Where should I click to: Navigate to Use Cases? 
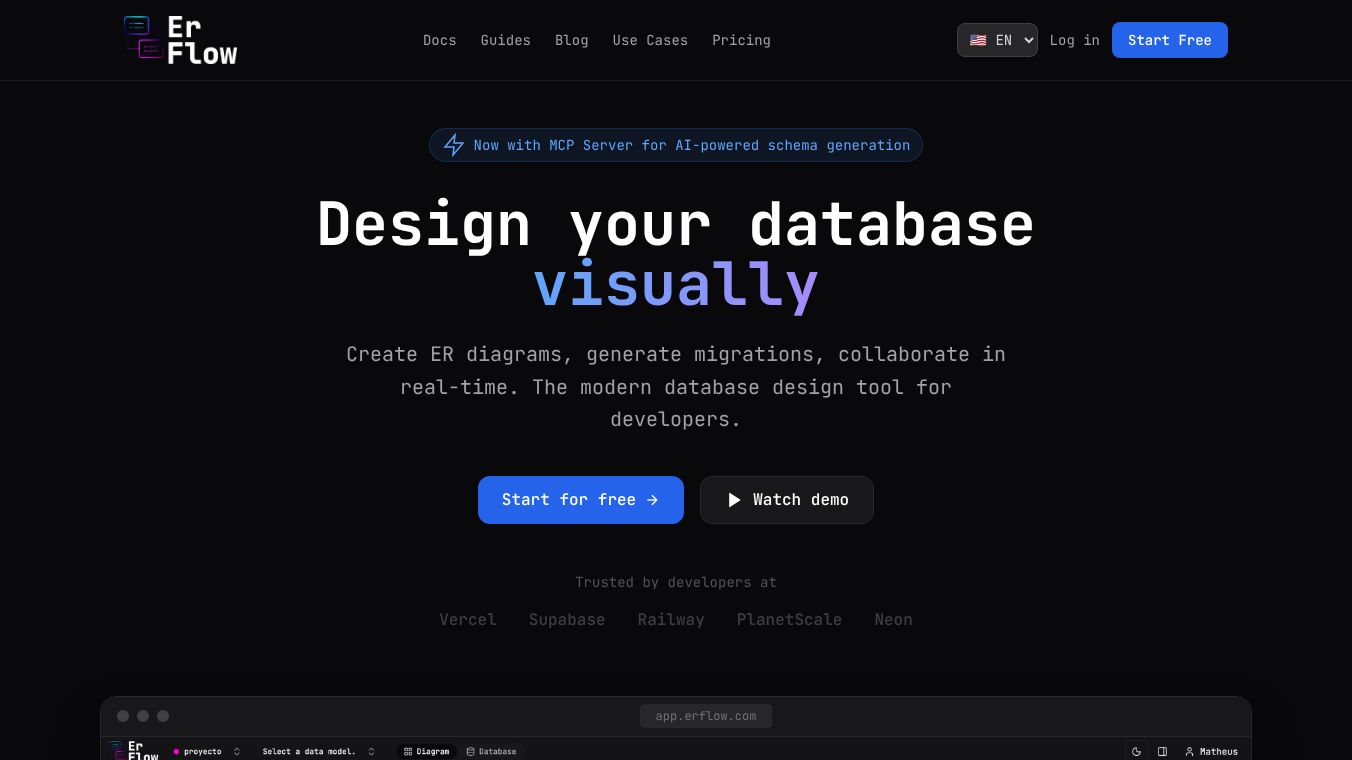(x=650, y=40)
